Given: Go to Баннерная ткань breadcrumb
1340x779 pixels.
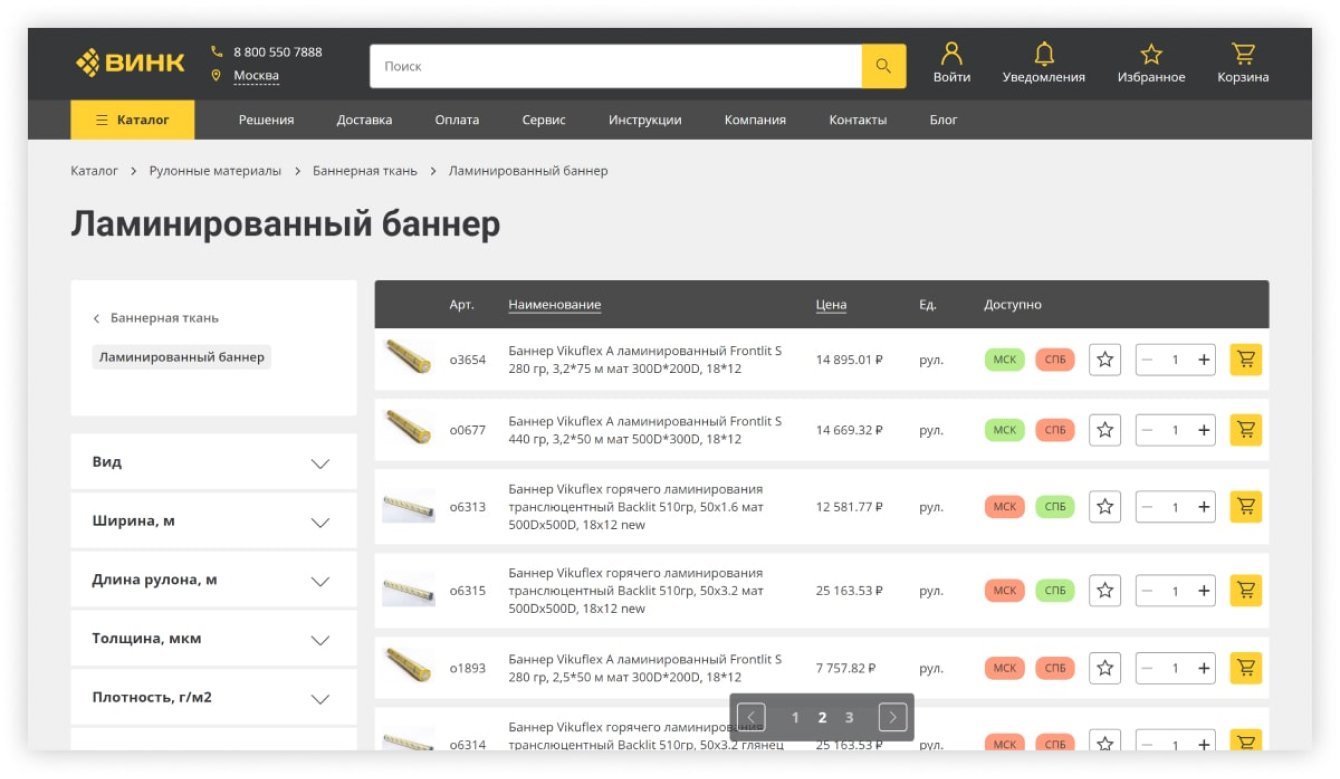Looking at the screenshot, I should (x=365, y=171).
